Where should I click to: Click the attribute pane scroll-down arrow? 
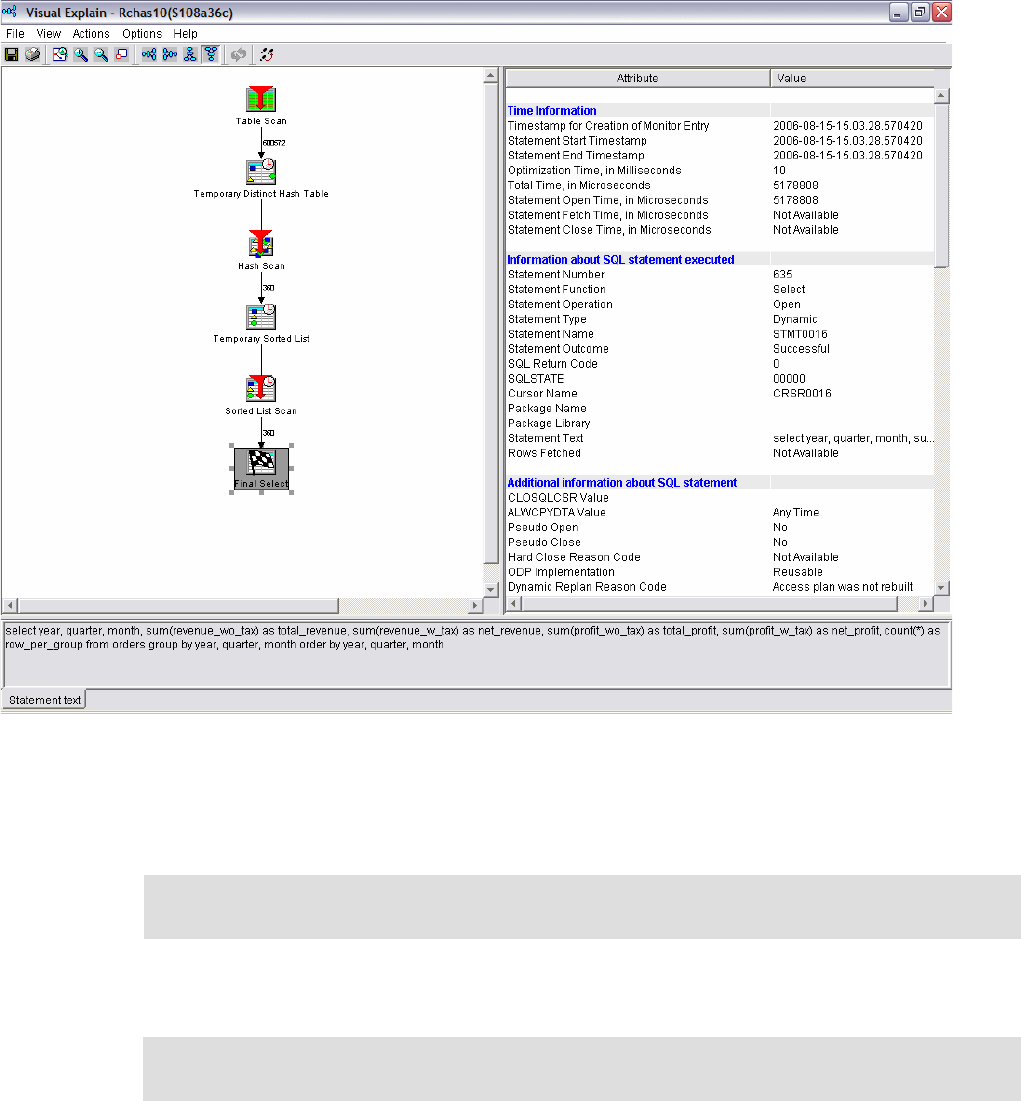(x=941, y=587)
